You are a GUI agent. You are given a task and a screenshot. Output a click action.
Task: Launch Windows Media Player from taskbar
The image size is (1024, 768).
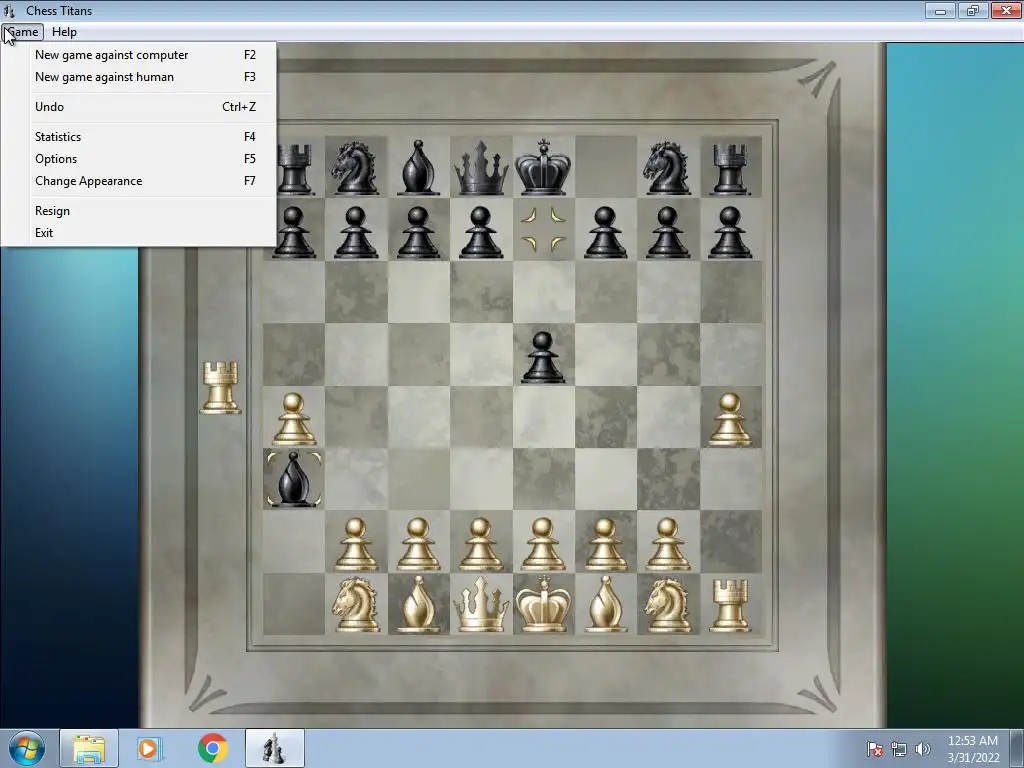coord(150,748)
